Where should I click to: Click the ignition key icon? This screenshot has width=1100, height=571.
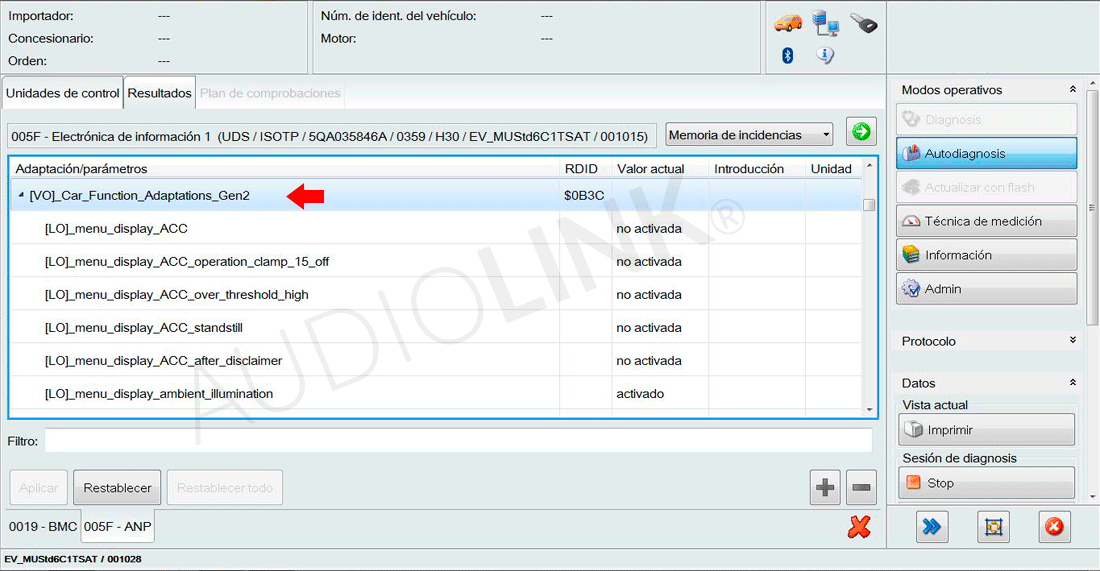tap(863, 23)
